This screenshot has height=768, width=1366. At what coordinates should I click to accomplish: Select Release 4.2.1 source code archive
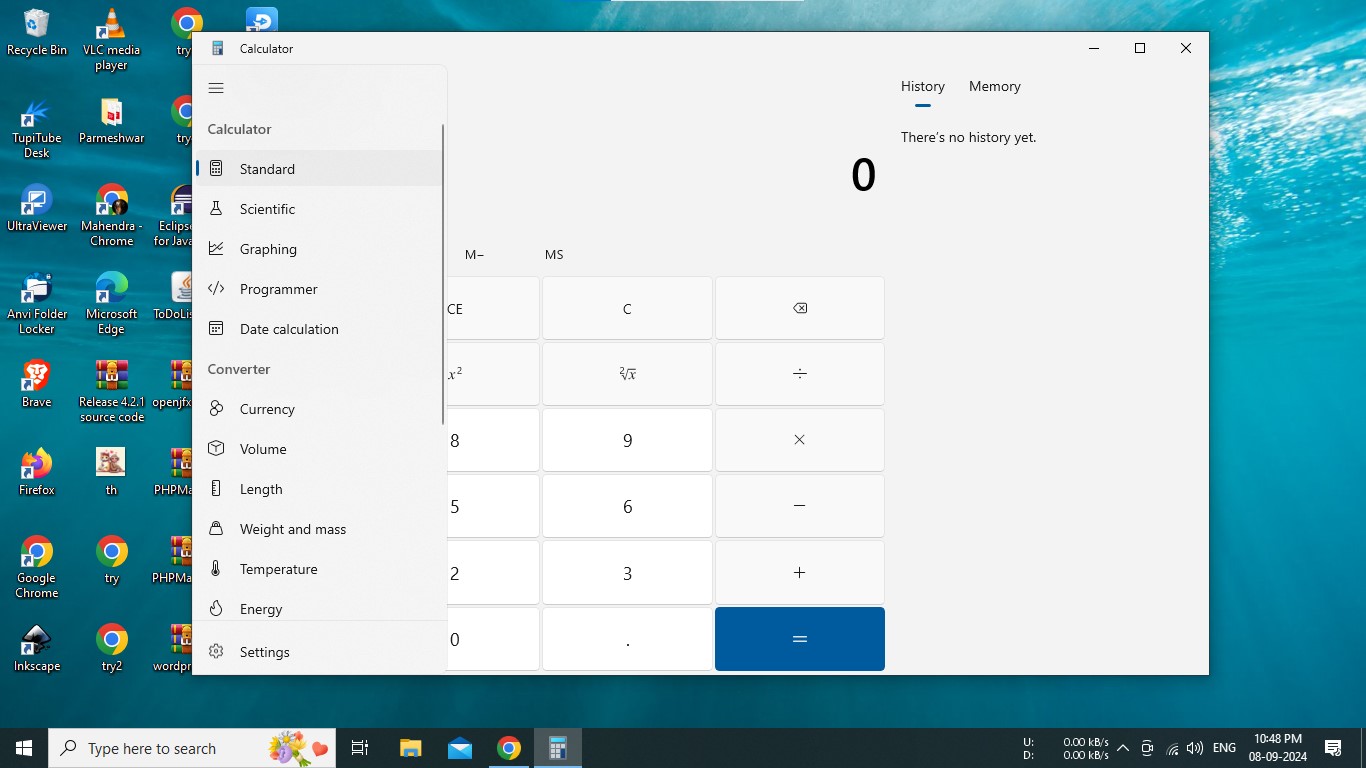(111, 392)
